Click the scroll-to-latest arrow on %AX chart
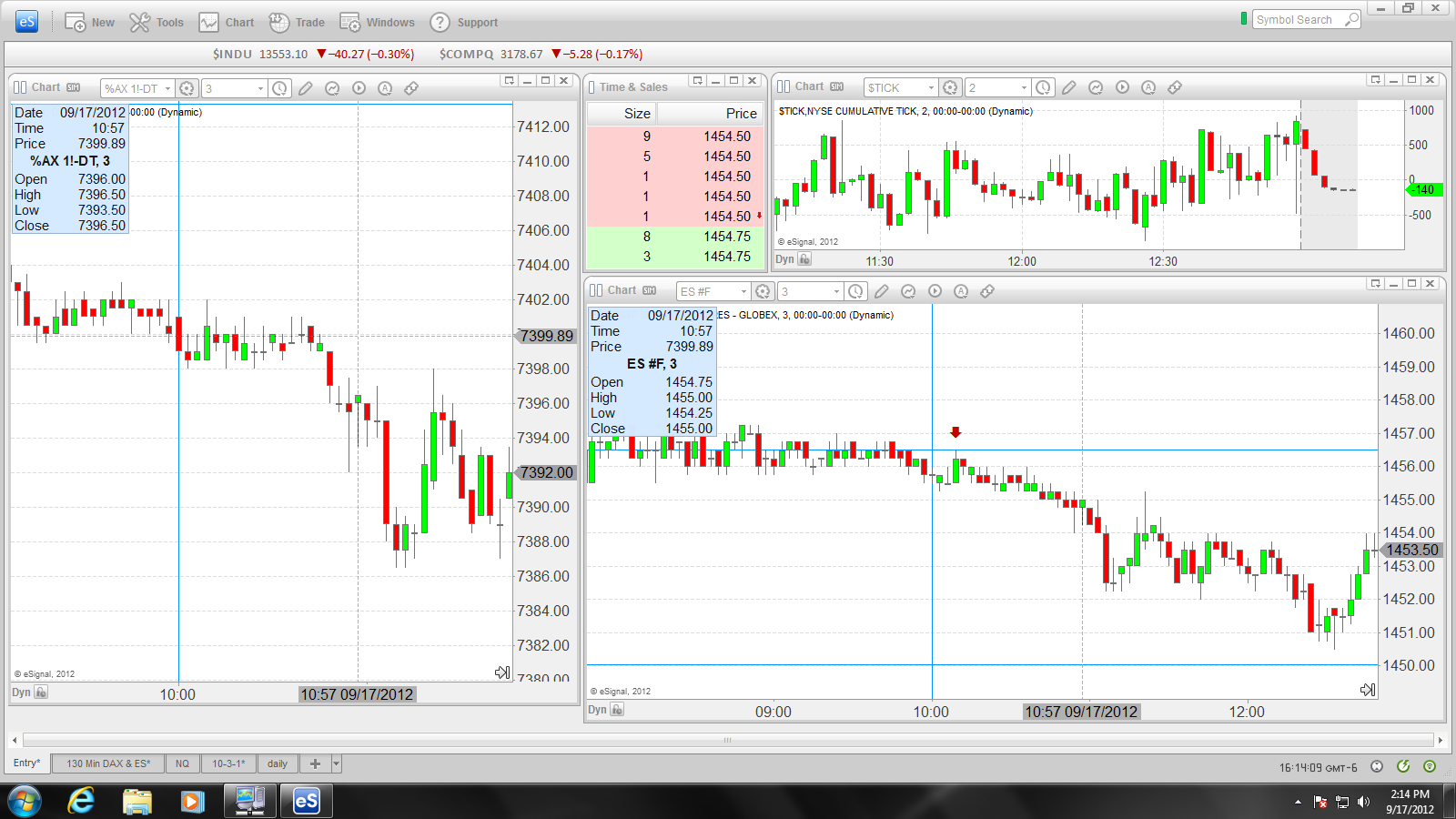The image size is (1456, 819). (x=502, y=672)
